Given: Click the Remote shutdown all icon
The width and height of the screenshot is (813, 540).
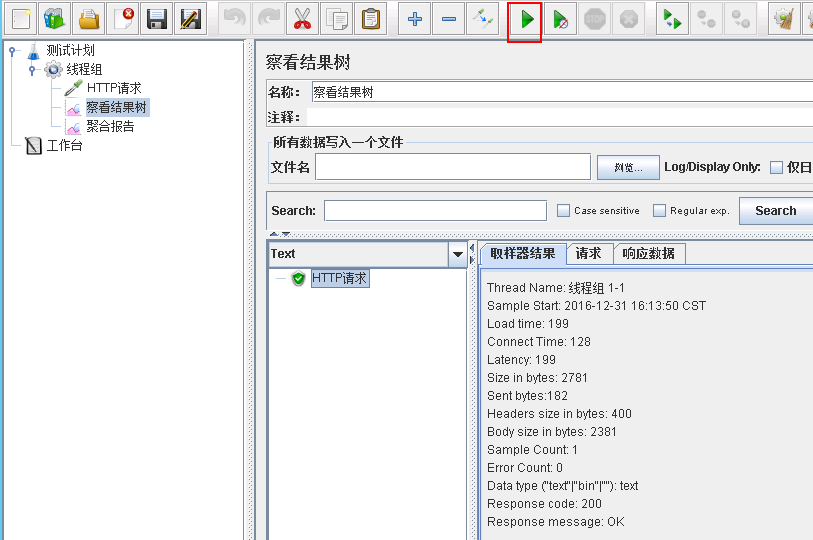Looking at the screenshot, I should coord(740,19).
